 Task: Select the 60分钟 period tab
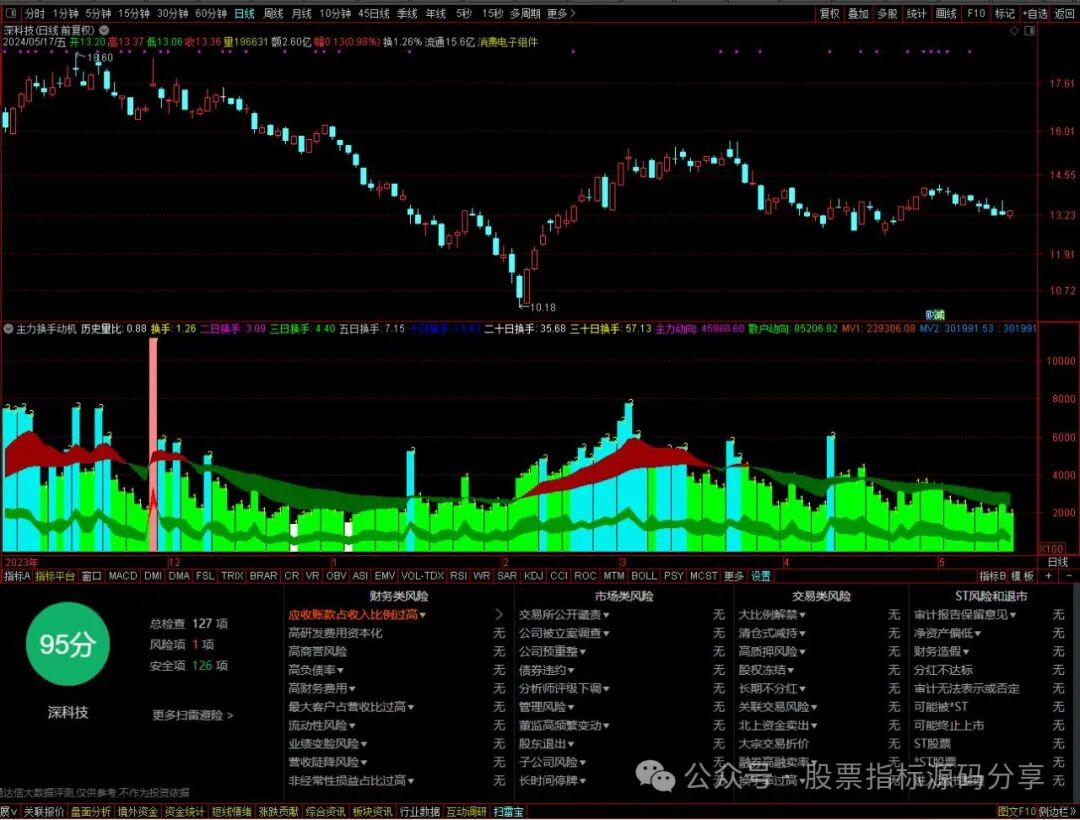(211, 13)
